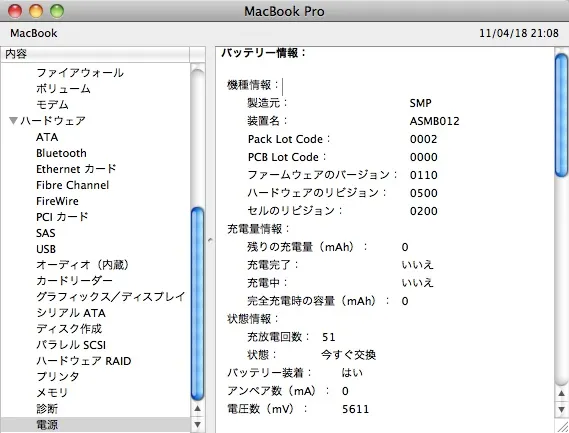The height and width of the screenshot is (433, 569).
Task: Select 診断 in the sidebar
Action: coord(47,408)
